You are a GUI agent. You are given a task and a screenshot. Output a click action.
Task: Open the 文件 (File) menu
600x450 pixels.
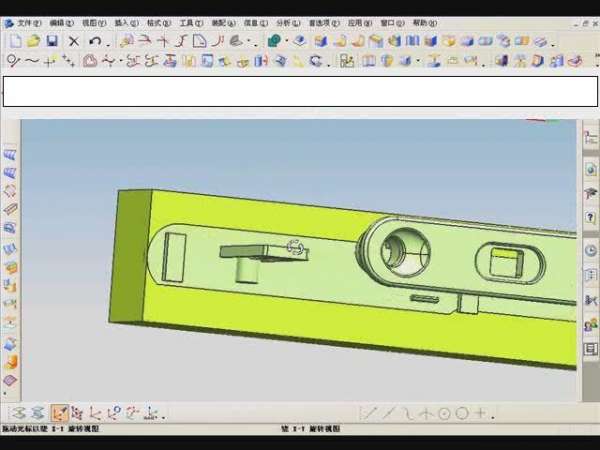[x=29, y=22]
